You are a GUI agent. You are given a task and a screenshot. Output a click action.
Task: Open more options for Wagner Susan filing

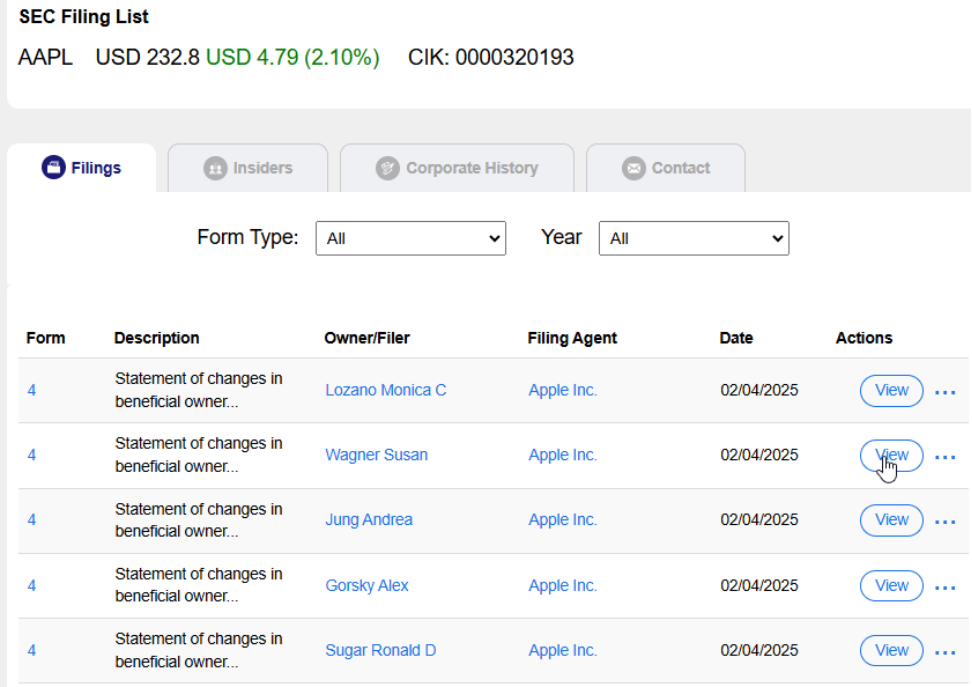tap(945, 457)
